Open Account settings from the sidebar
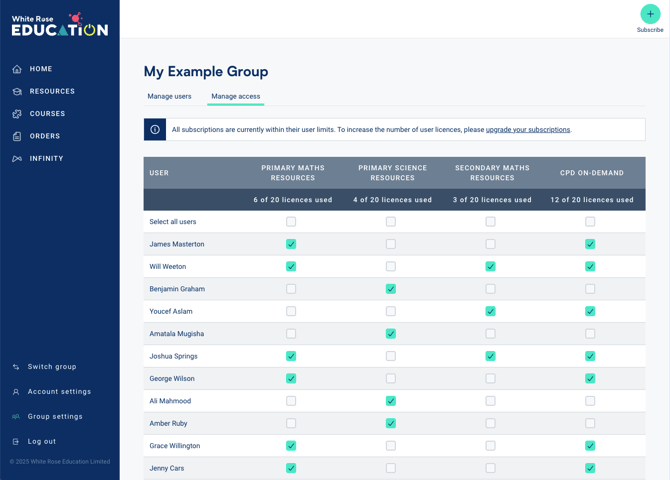 point(59,392)
